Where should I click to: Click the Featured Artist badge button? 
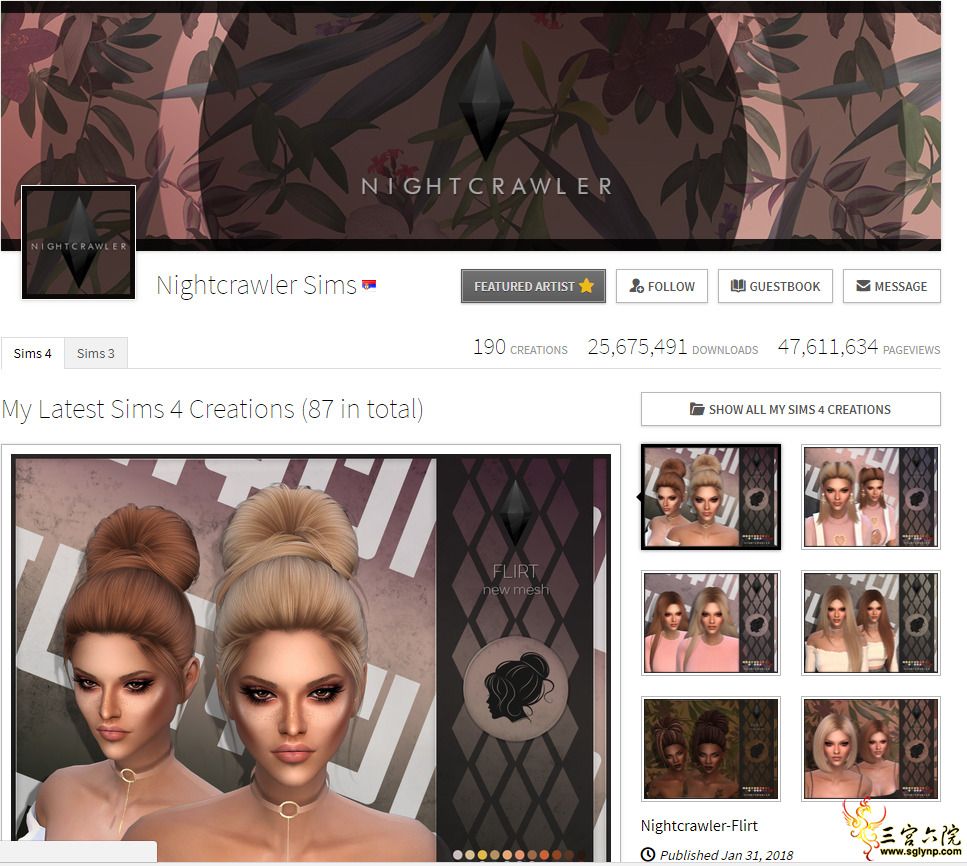tap(533, 286)
